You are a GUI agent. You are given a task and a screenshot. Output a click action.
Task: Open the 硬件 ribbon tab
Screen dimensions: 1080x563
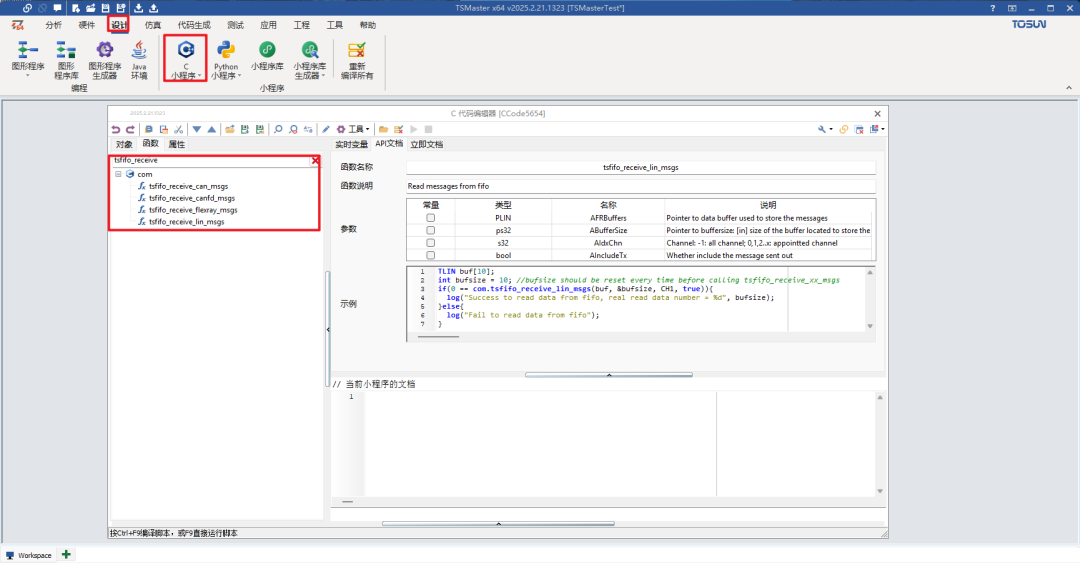coord(87,25)
